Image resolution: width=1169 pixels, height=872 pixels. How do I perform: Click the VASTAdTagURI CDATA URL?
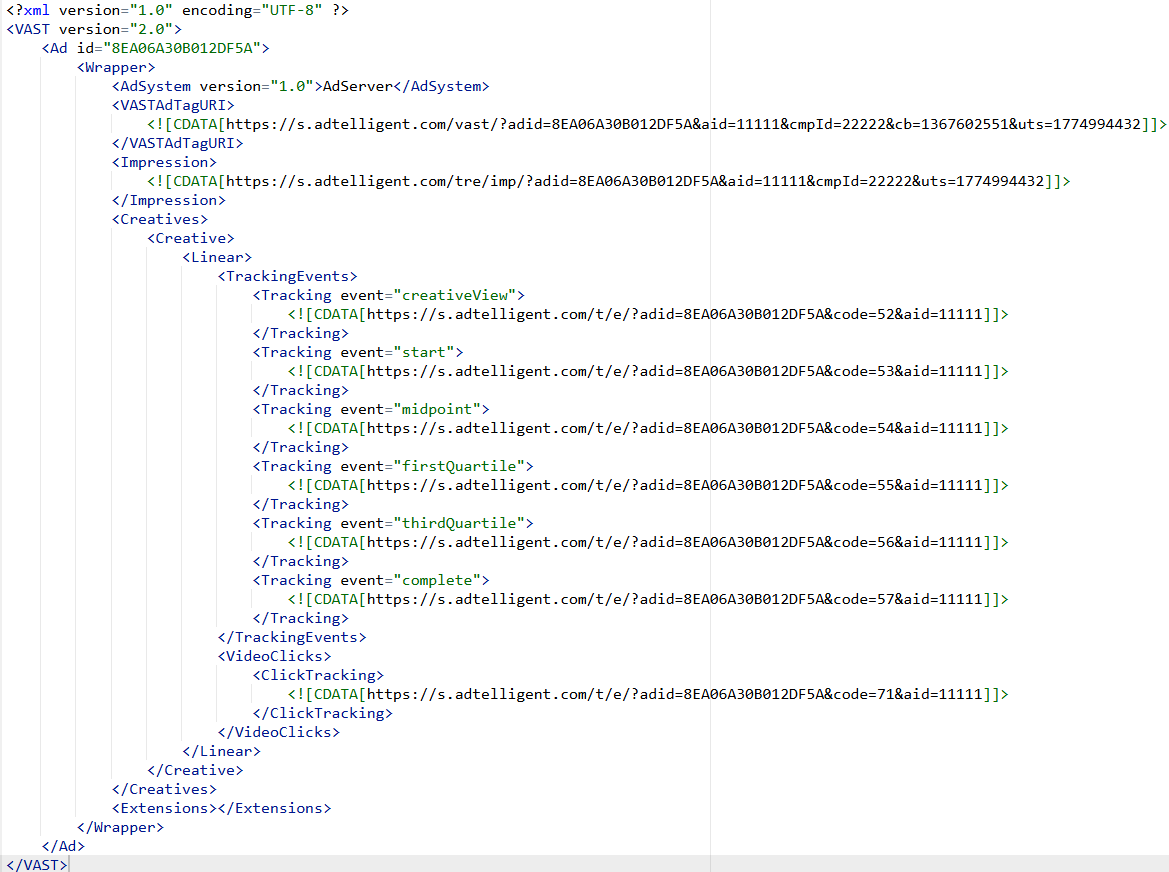point(688,124)
